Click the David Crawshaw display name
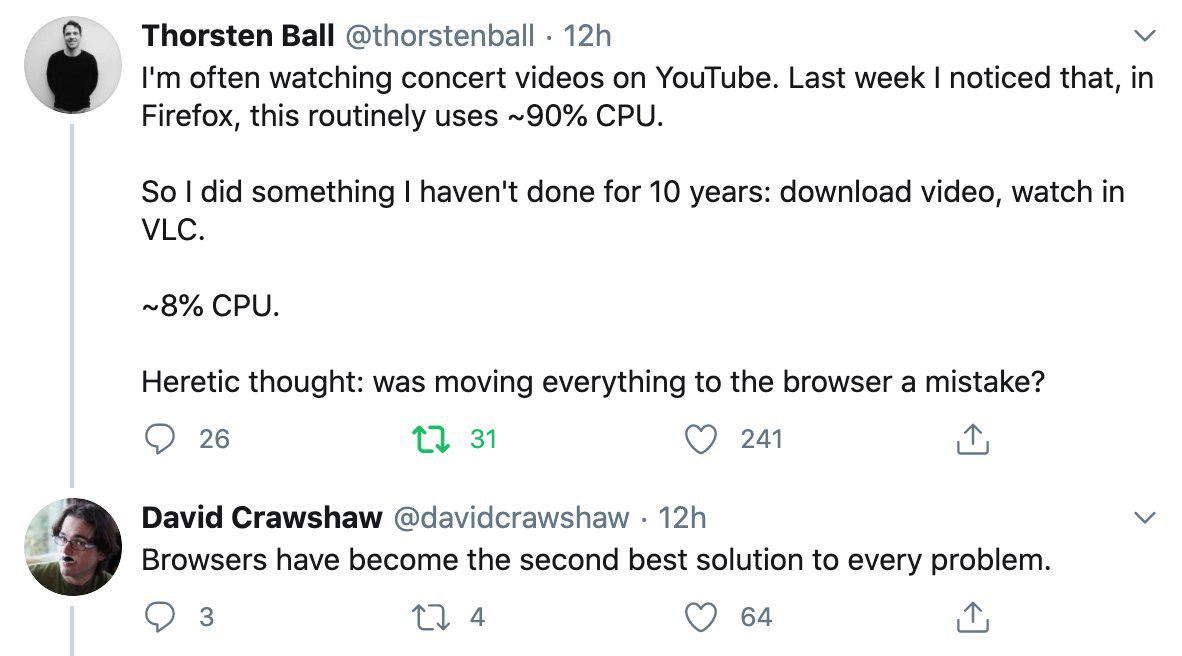The width and height of the screenshot is (1182, 656). point(262,517)
